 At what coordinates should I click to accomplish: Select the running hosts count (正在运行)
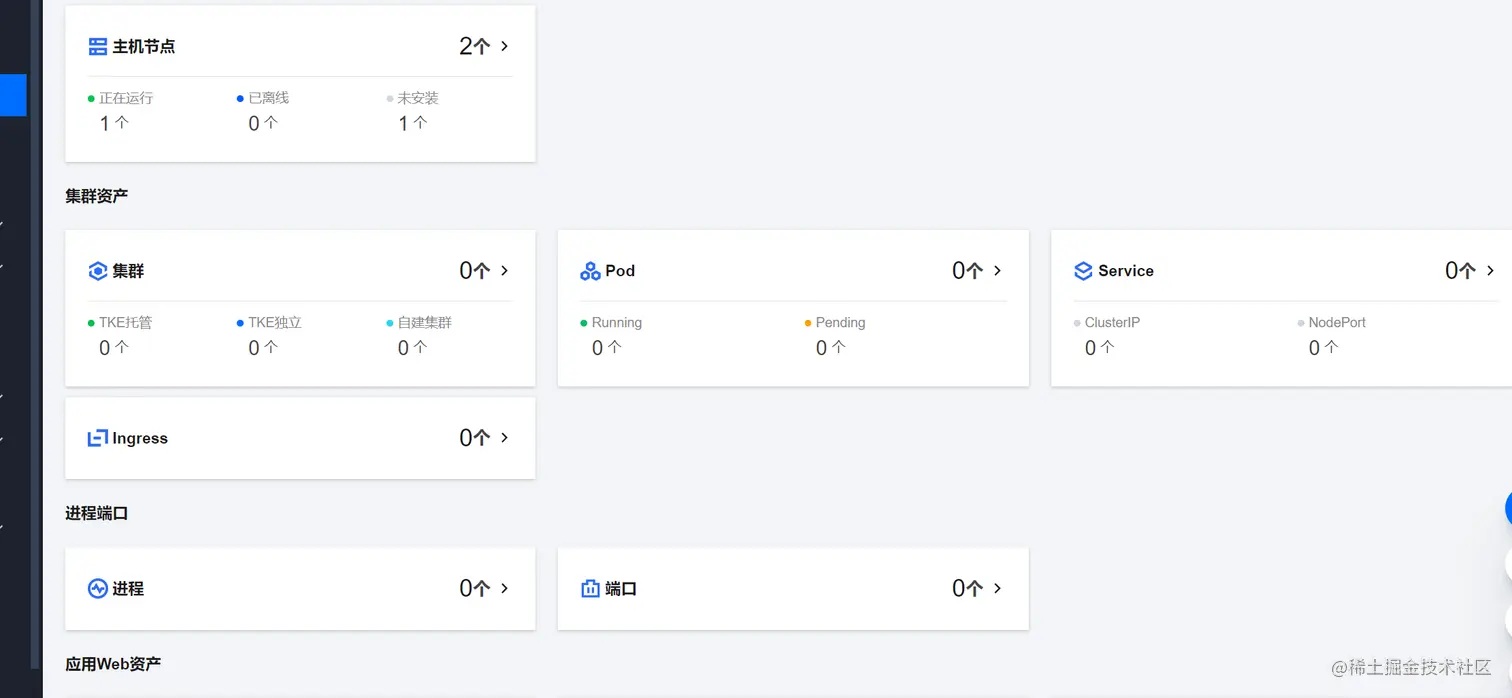[114, 123]
